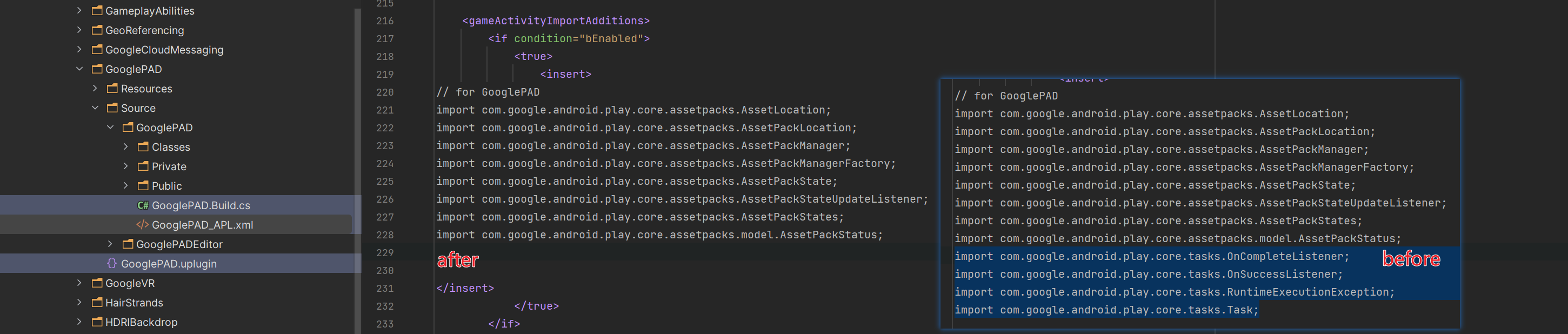Click the opening <true> tag
This screenshot has height=334, width=1568.
click(533, 56)
